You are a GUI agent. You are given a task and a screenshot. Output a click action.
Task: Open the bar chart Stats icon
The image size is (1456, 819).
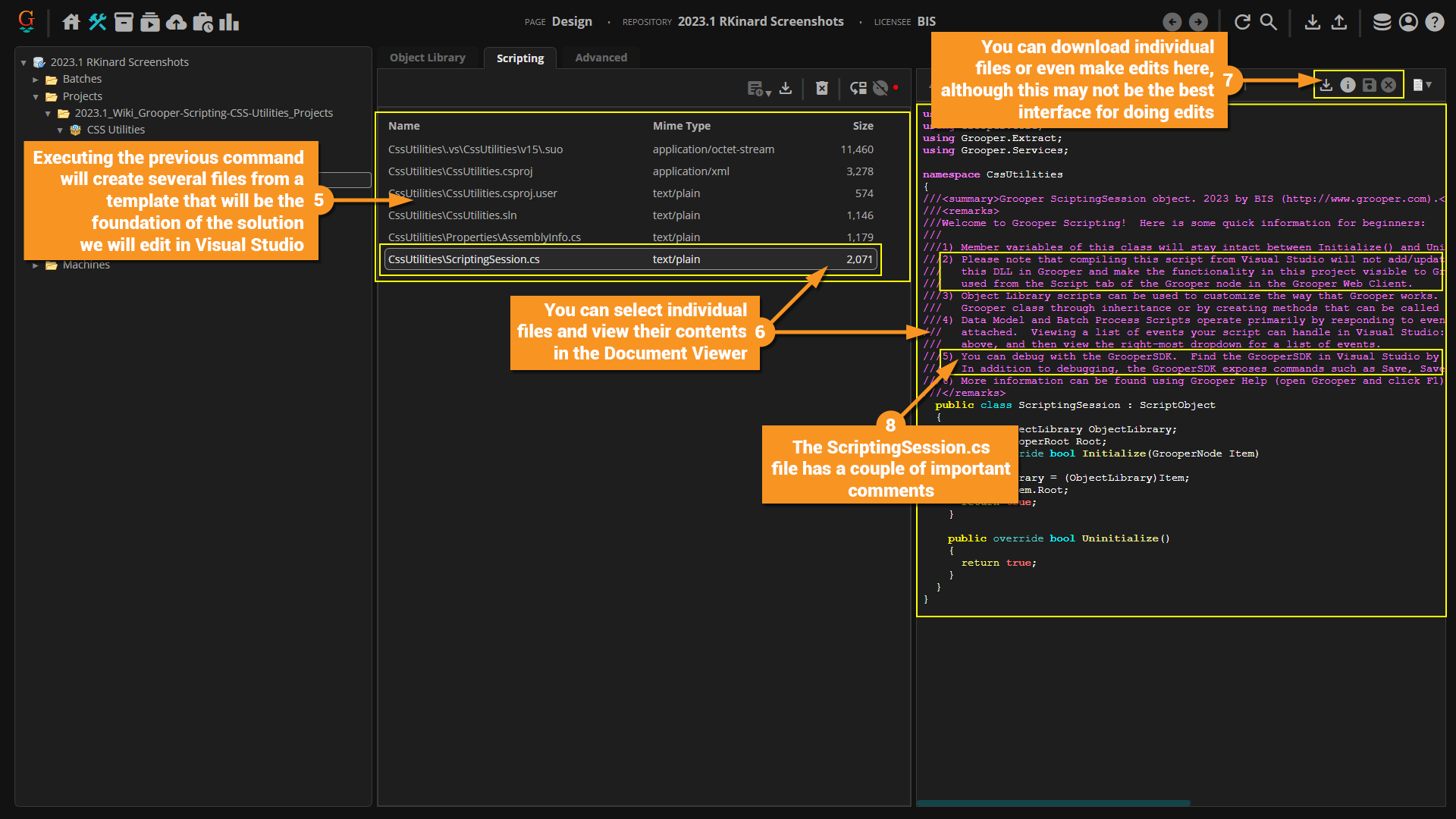coord(229,22)
